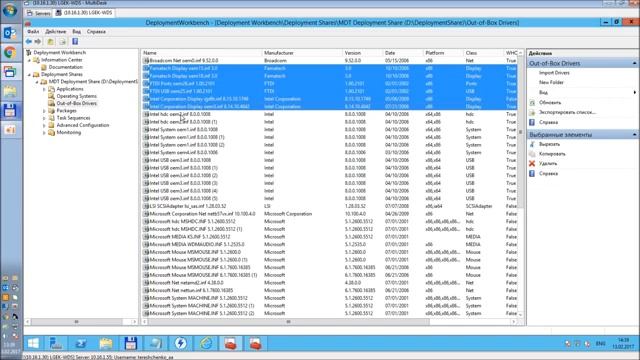This screenshot has height=360, width=640.
Task: Collapse the Out-of-Box Drivers actions section
Action: pyautogui.click(x=634, y=63)
